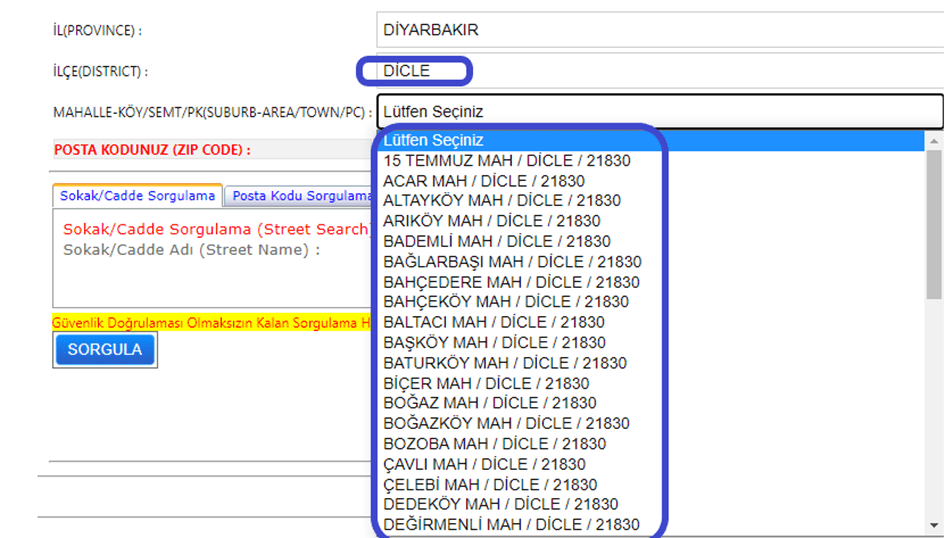Choose BAHÇEDERE MAH entry
Image resolution: width=945 pixels, height=538 pixels.
(x=511, y=282)
